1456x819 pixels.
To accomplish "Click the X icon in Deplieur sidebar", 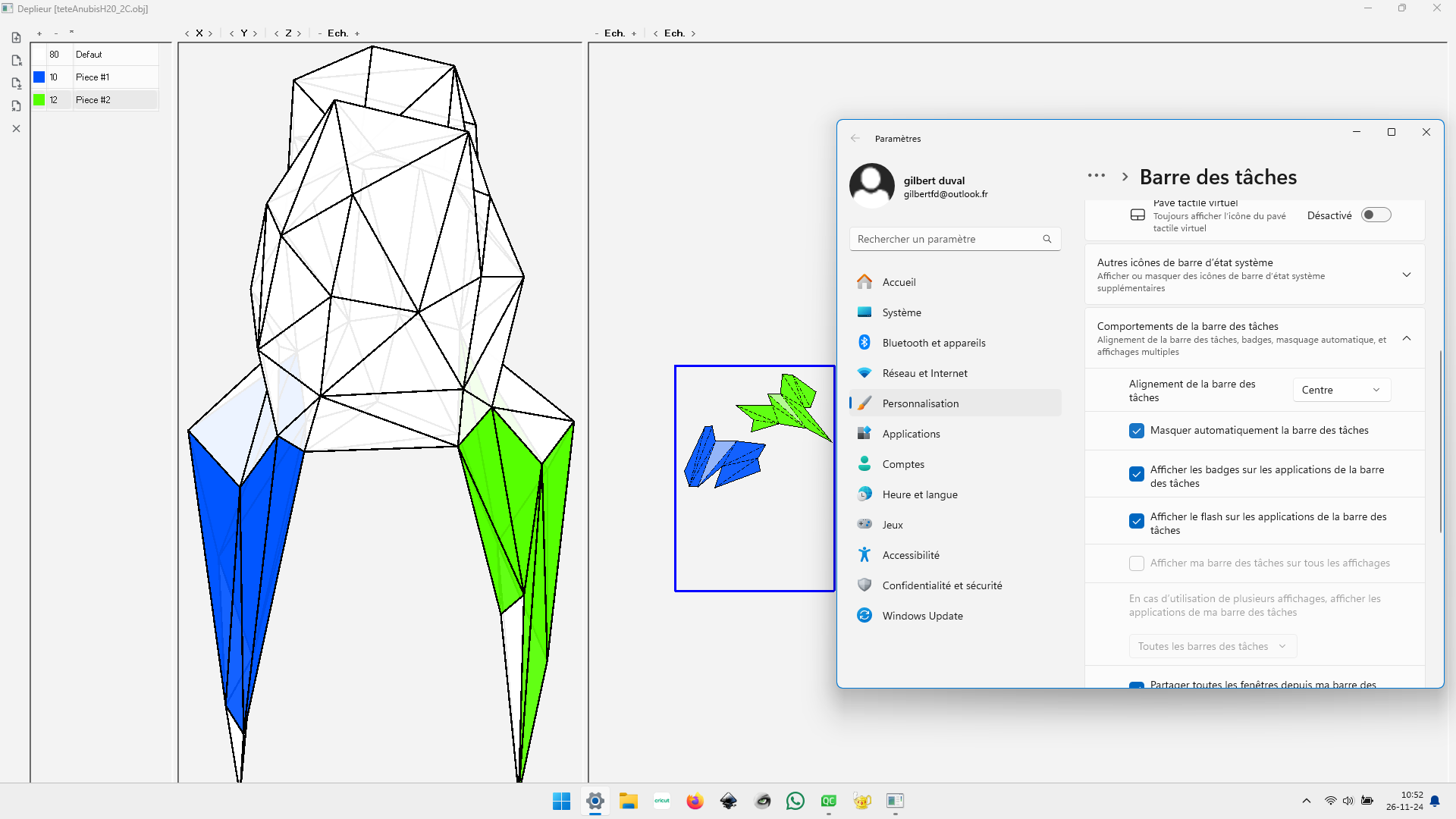I will [16, 129].
